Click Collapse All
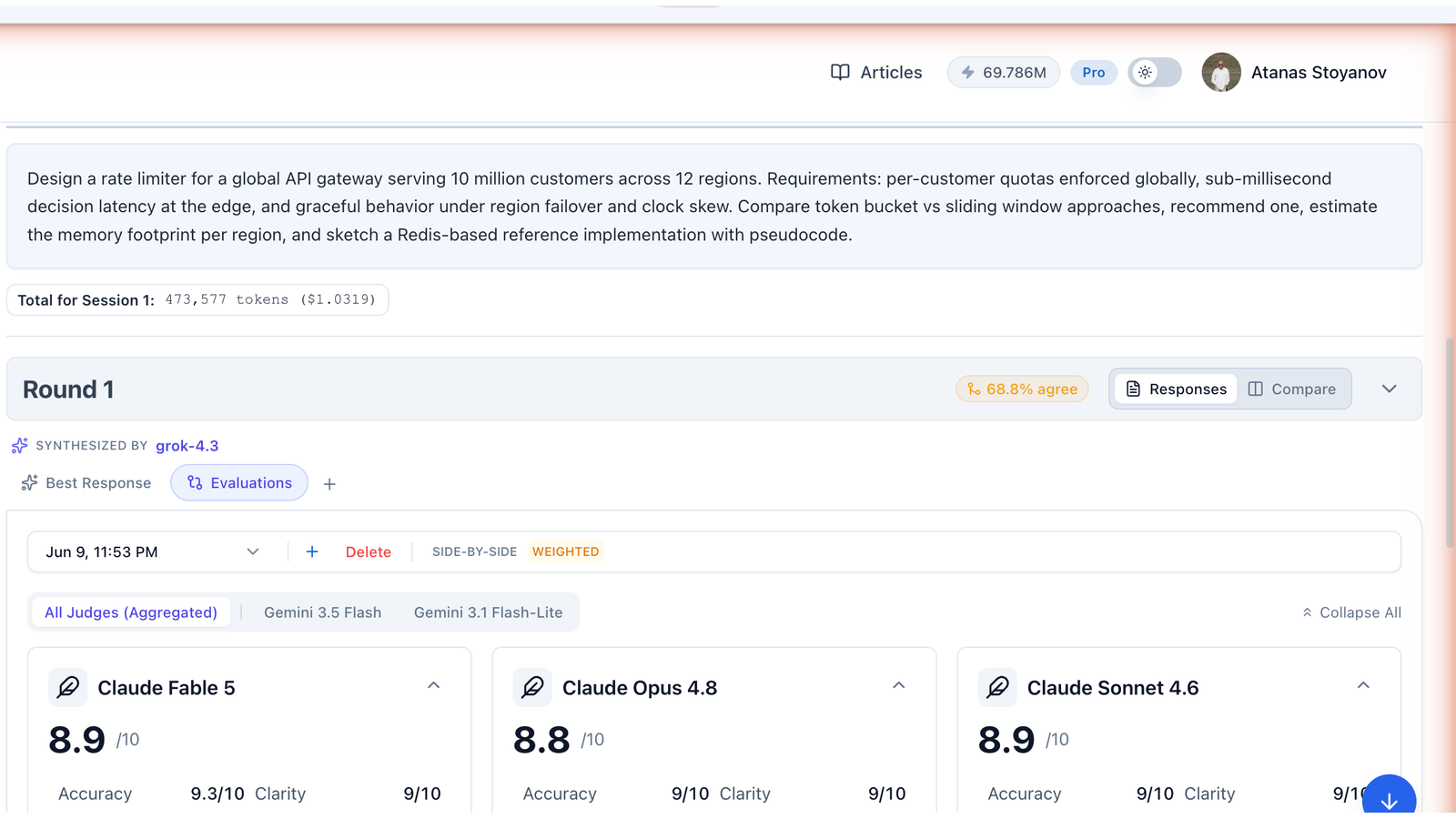 click(x=1351, y=612)
